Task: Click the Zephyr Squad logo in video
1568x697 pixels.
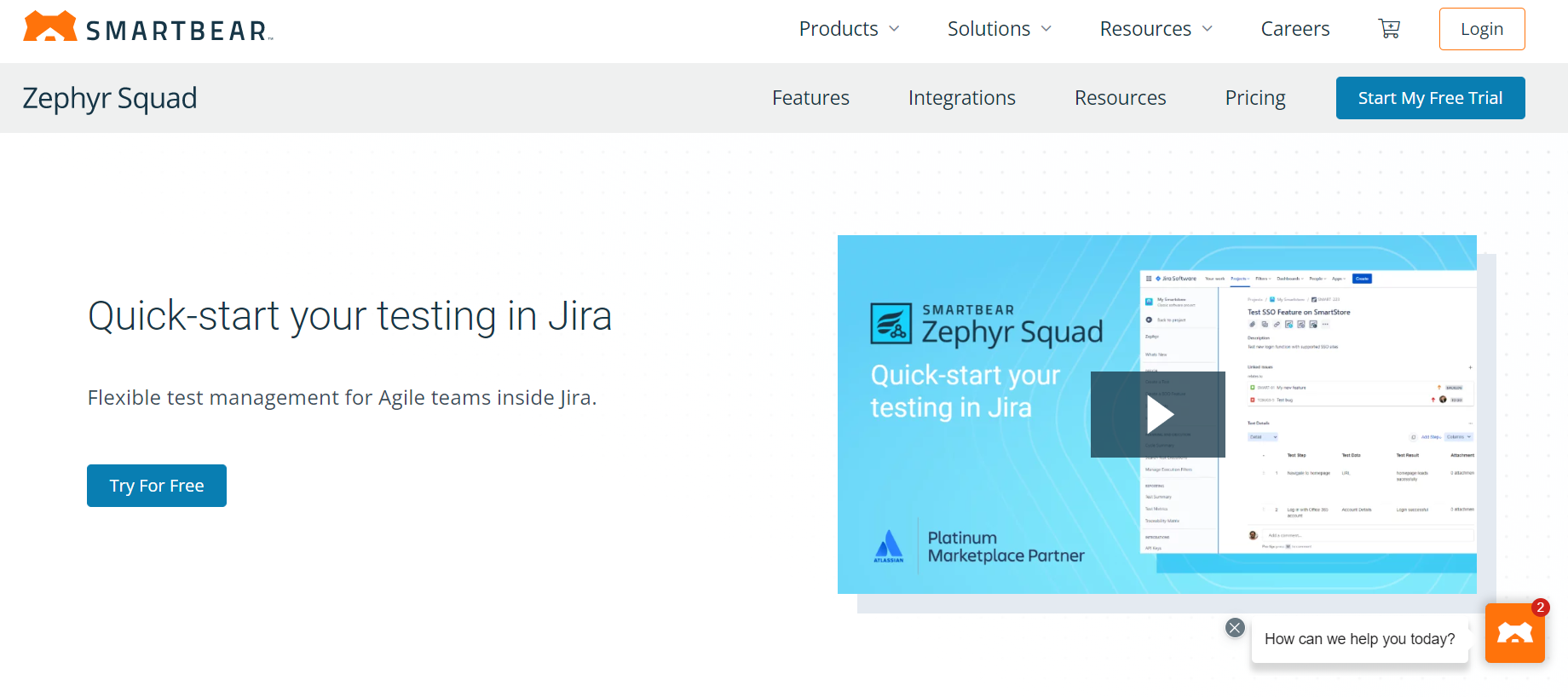Action: click(x=987, y=325)
